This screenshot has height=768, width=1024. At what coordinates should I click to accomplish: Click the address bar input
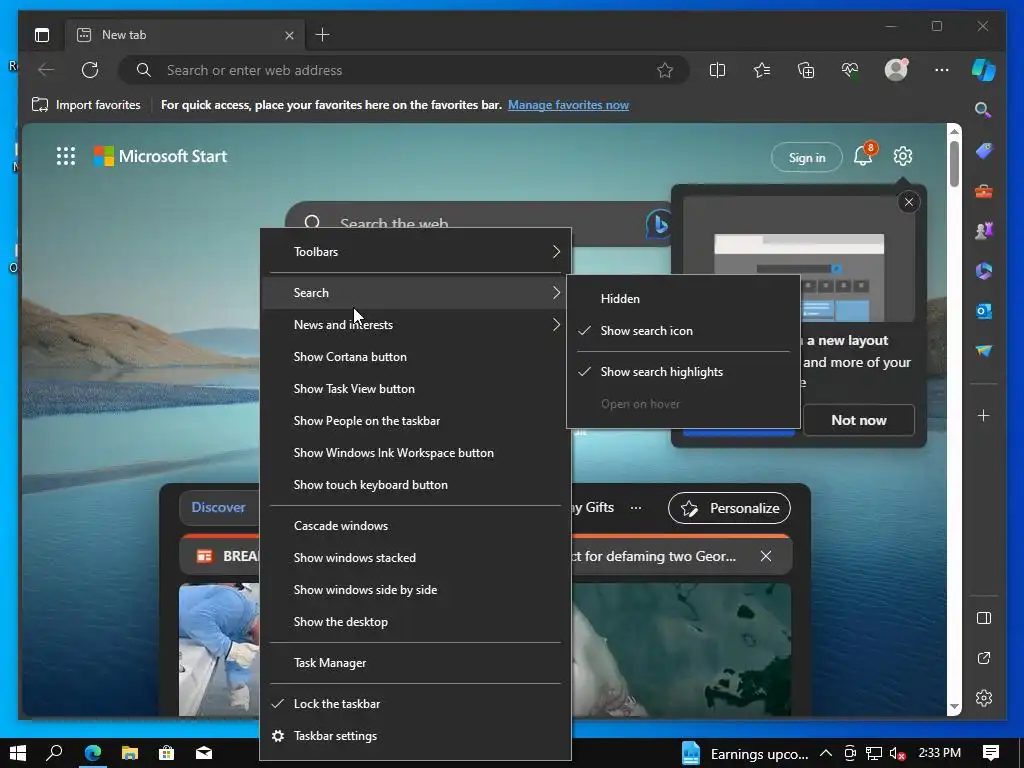tap(405, 70)
